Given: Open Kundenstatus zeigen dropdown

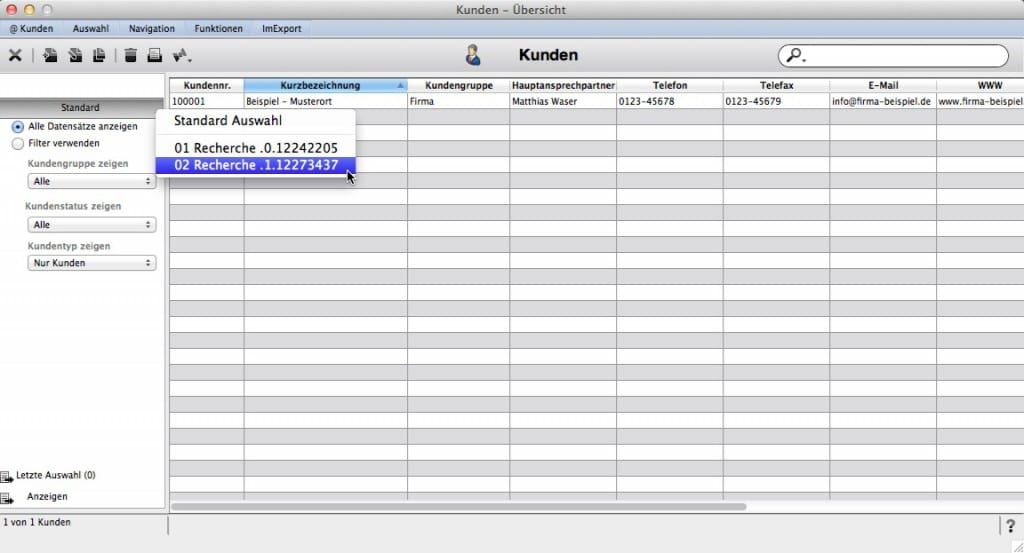Looking at the screenshot, I should 91,225.
